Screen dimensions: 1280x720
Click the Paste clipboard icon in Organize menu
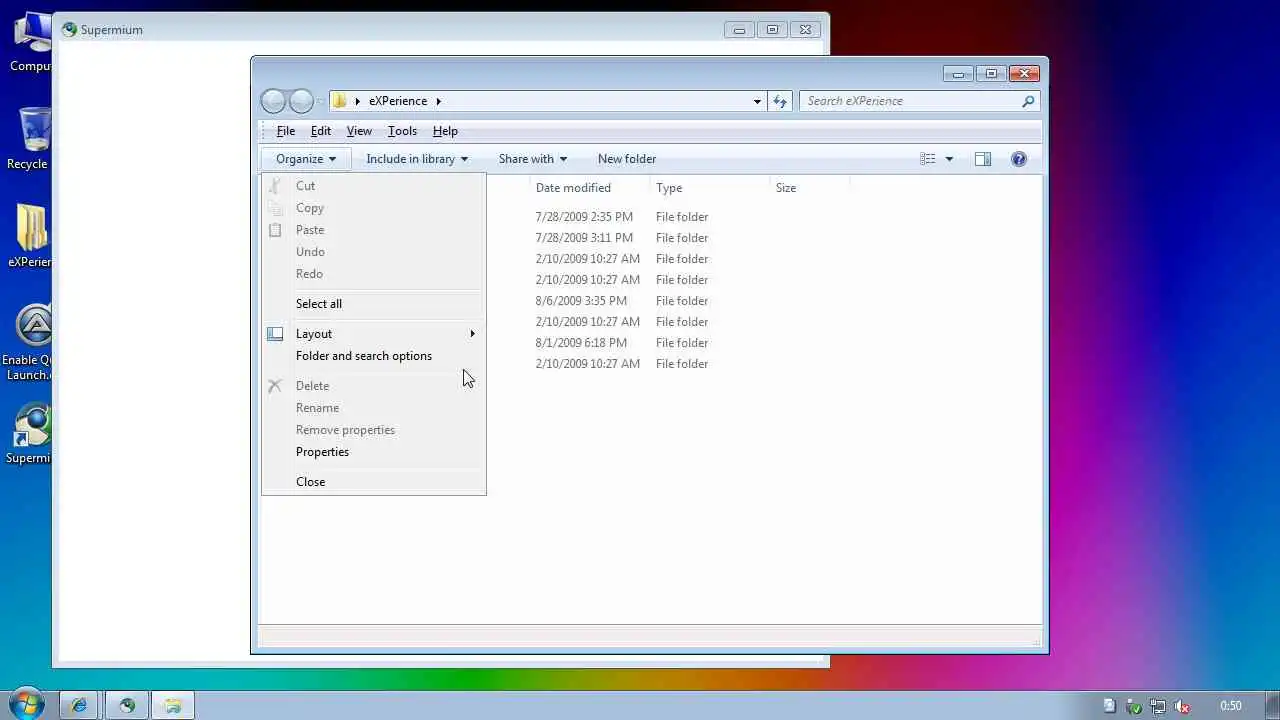tap(275, 230)
